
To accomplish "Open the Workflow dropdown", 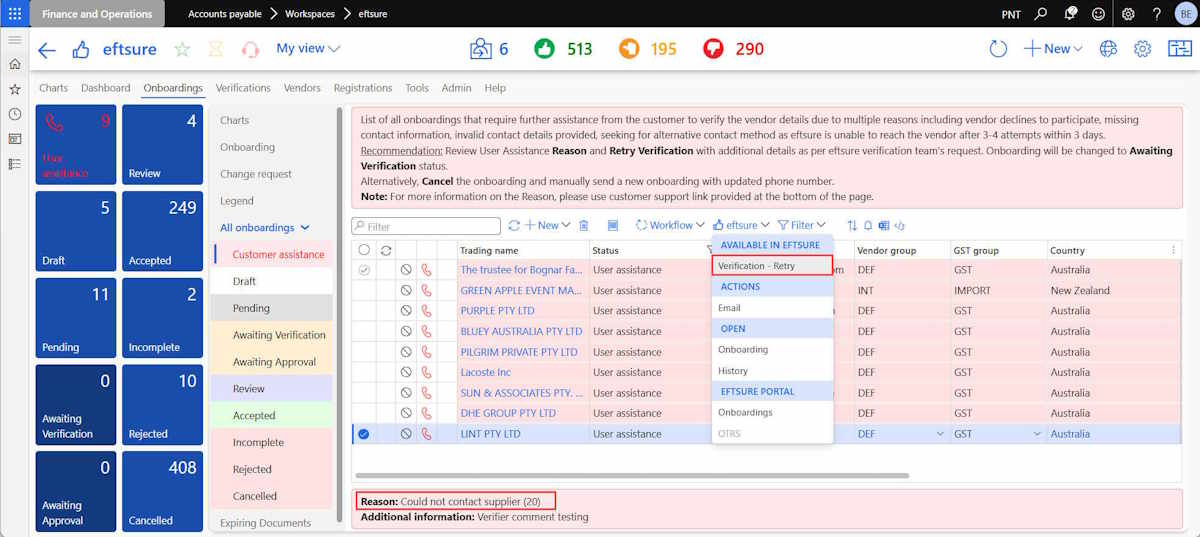I will coord(671,226).
